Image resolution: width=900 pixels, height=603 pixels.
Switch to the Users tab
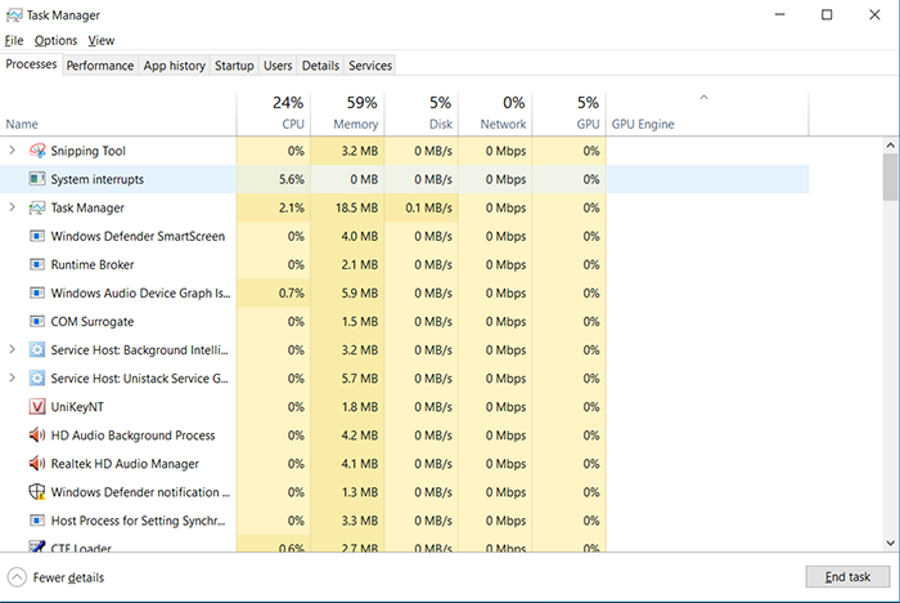coord(278,65)
